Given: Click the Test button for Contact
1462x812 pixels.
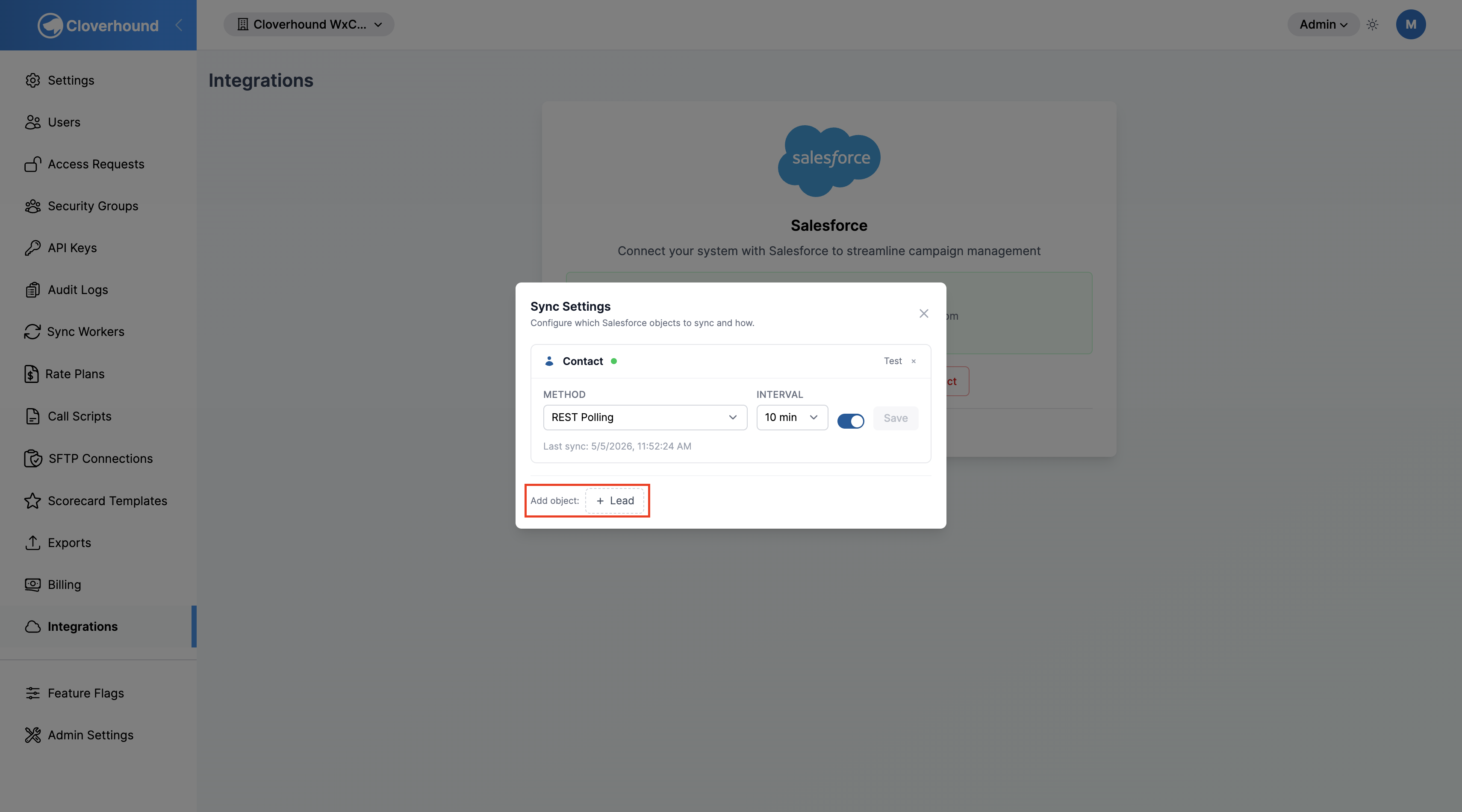Looking at the screenshot, I should coord(893,361).
